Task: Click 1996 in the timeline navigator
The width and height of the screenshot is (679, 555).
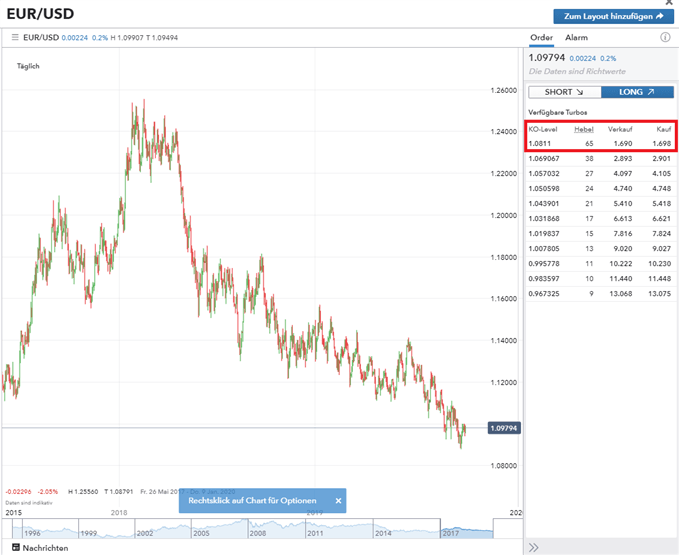Action: click(x=32, y=533)
